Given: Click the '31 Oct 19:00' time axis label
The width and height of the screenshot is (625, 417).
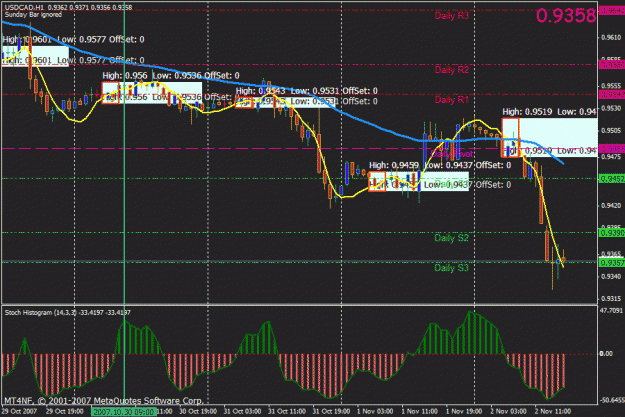Looking at the screenshot, I should (331, 411).
